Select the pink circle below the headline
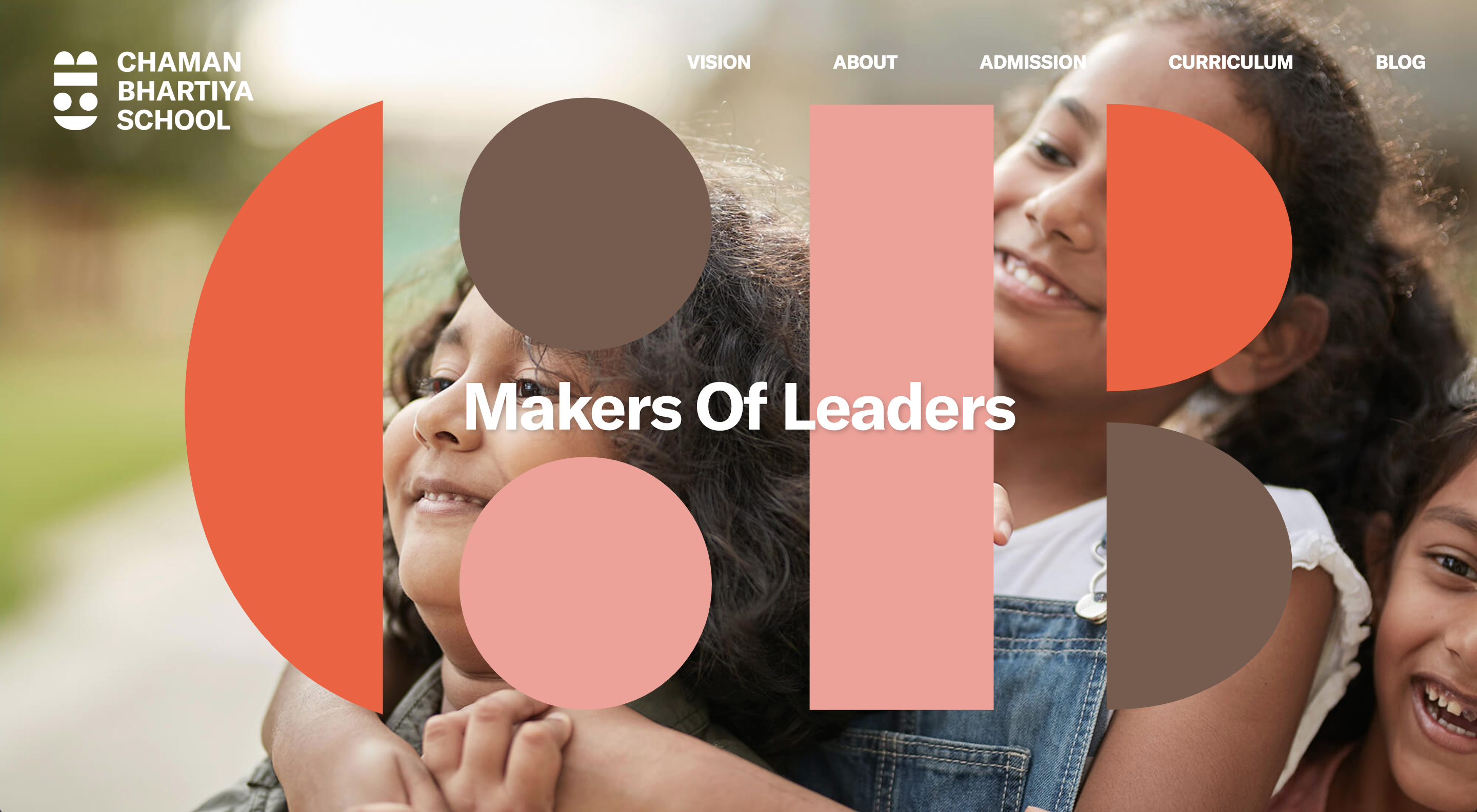 [x=585, y=583]
